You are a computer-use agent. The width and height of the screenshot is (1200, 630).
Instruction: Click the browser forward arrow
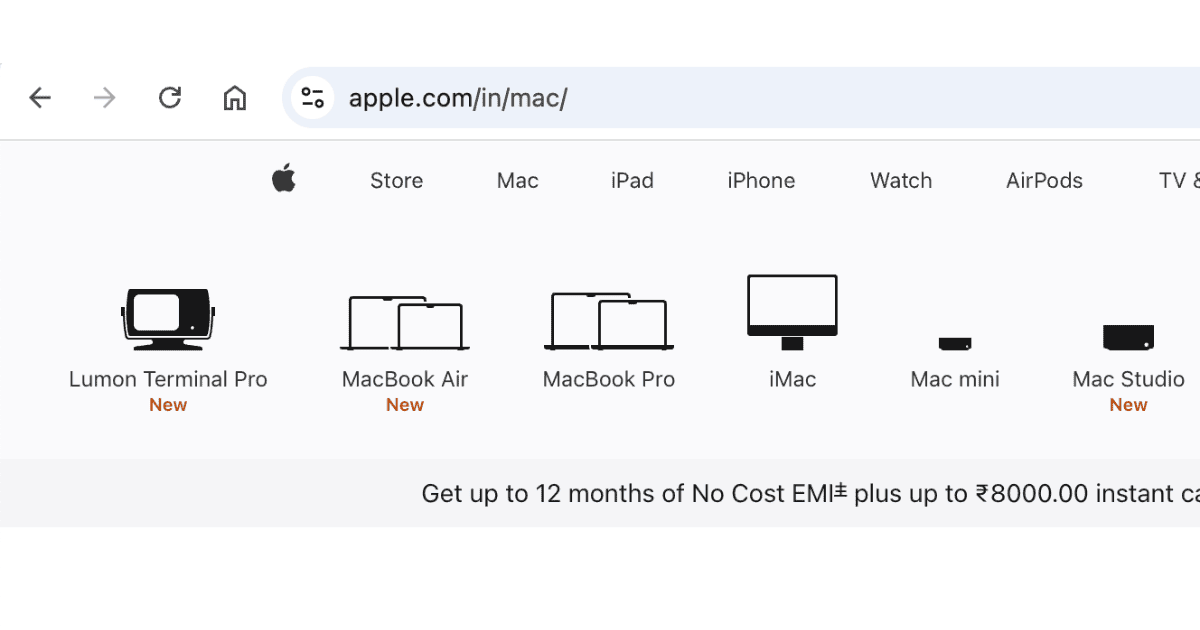[x=104, y=98]
